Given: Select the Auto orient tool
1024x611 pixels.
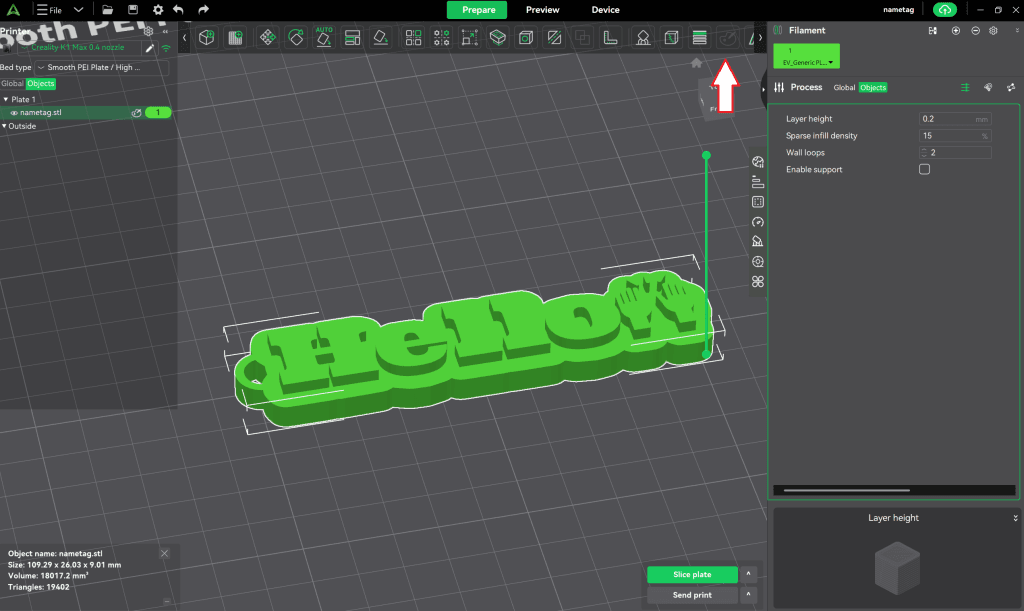Looking at the screenshot, I should 324,38.
